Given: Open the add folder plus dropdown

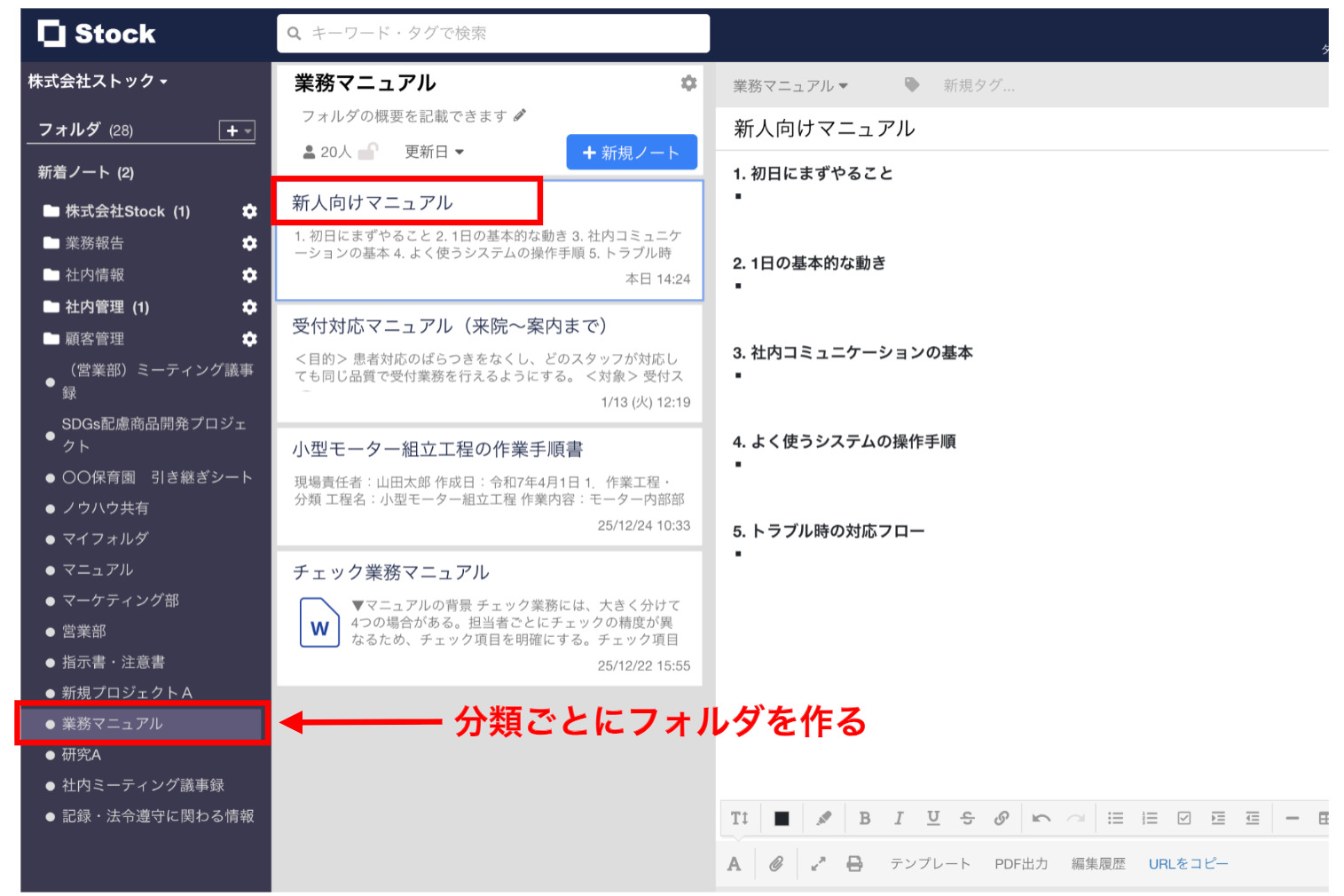Looking at the screenshot, I should [x=237, y=130].
